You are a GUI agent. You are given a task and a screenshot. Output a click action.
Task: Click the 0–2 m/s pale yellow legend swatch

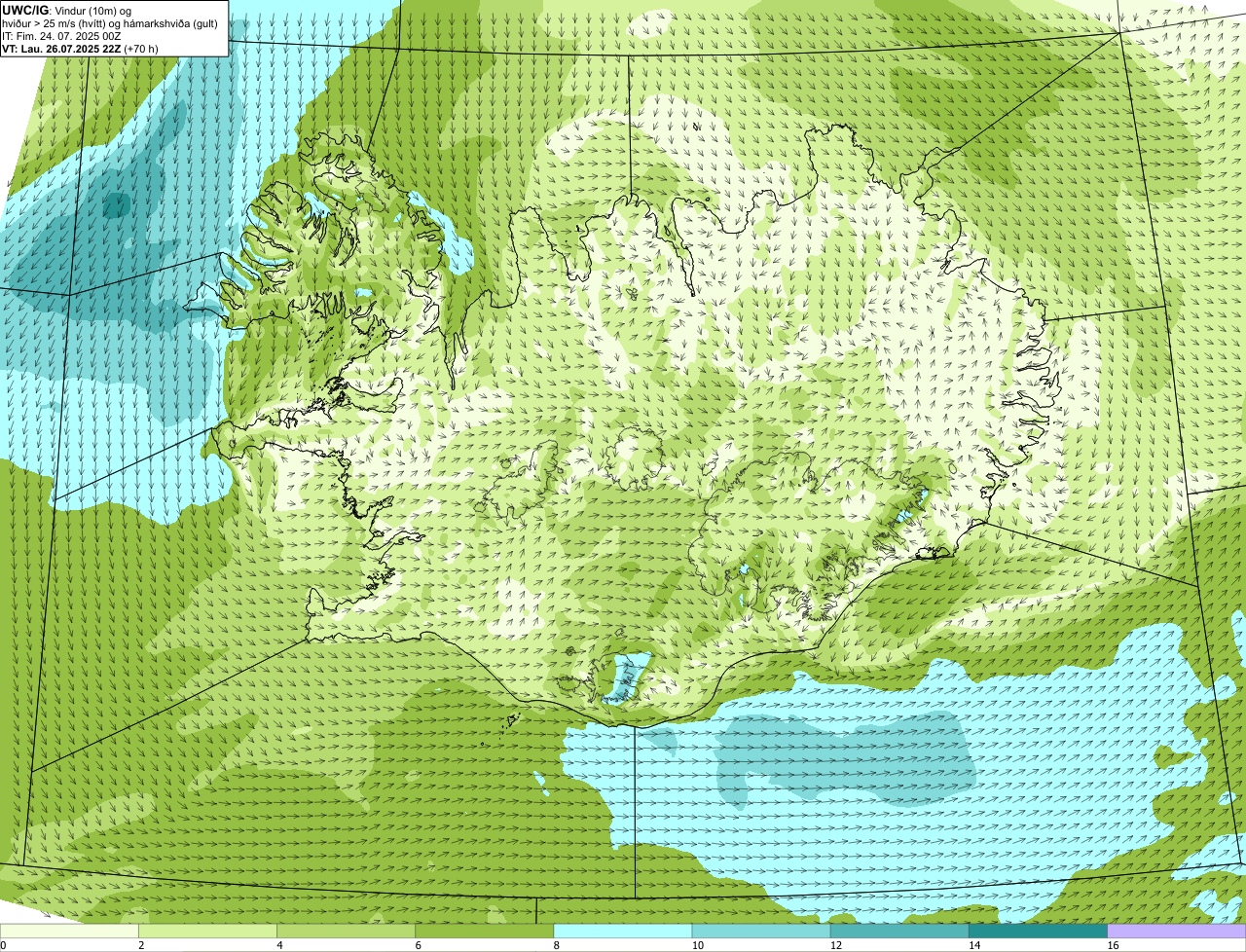[69, 932]
